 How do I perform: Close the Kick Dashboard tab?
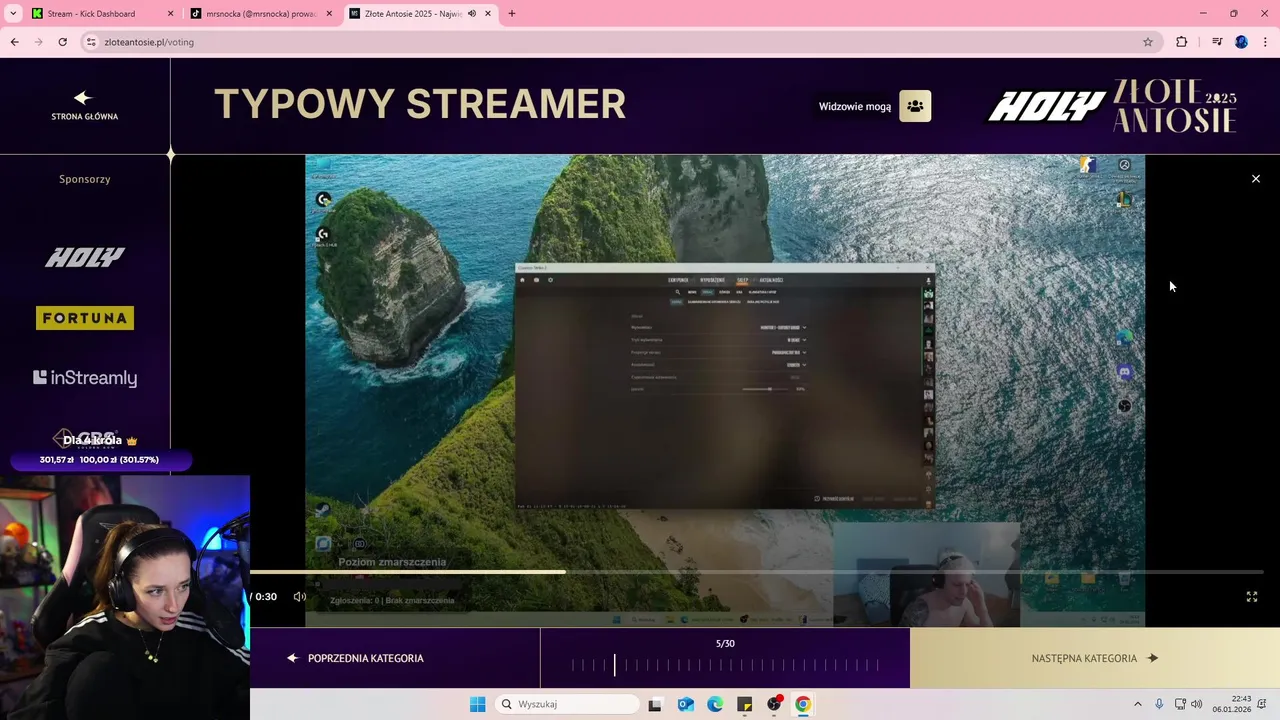(x=169, y=14)
